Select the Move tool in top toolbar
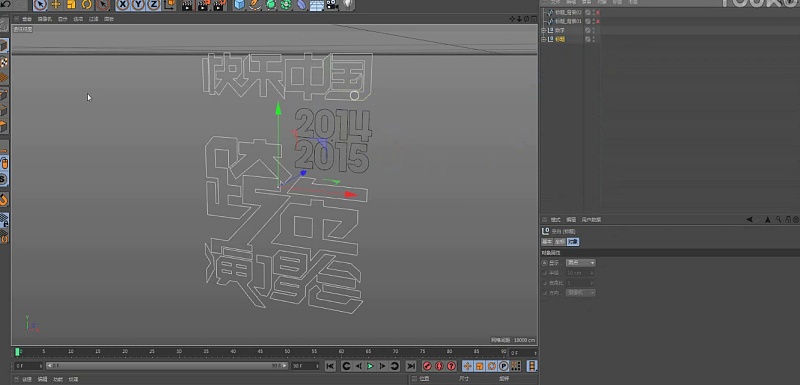This screenshot has height=385, width=800. pyautogui.click(x=56, y=5)
